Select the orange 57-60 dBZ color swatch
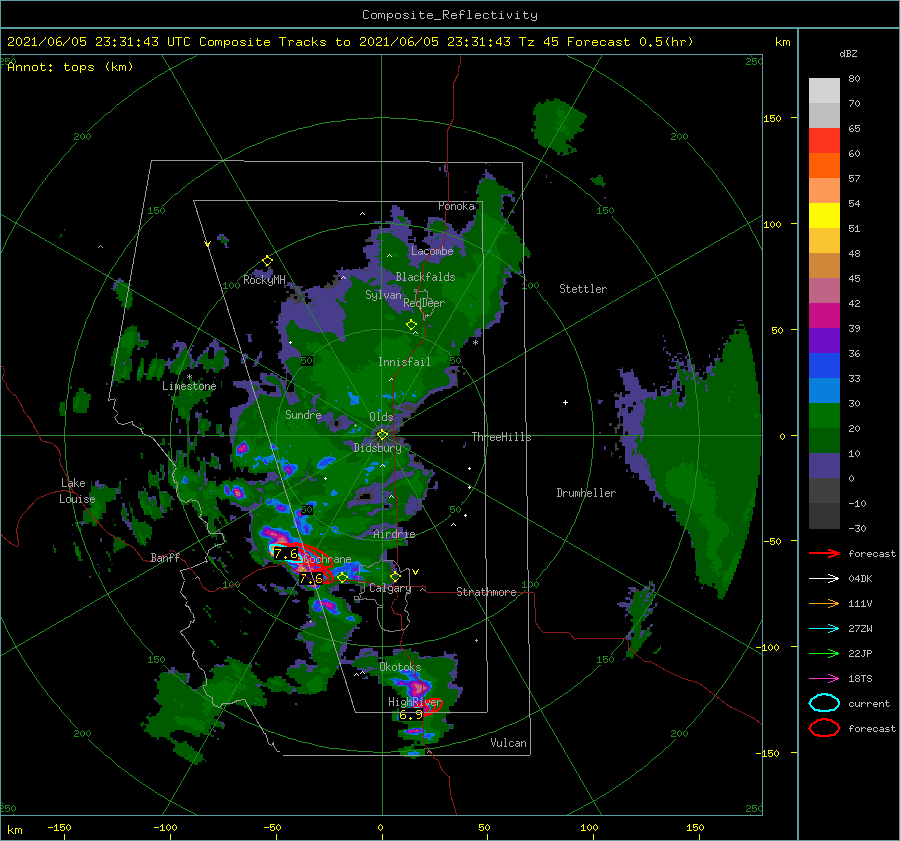The height and width of the screenshot is (841, 900). pos(824,165)
